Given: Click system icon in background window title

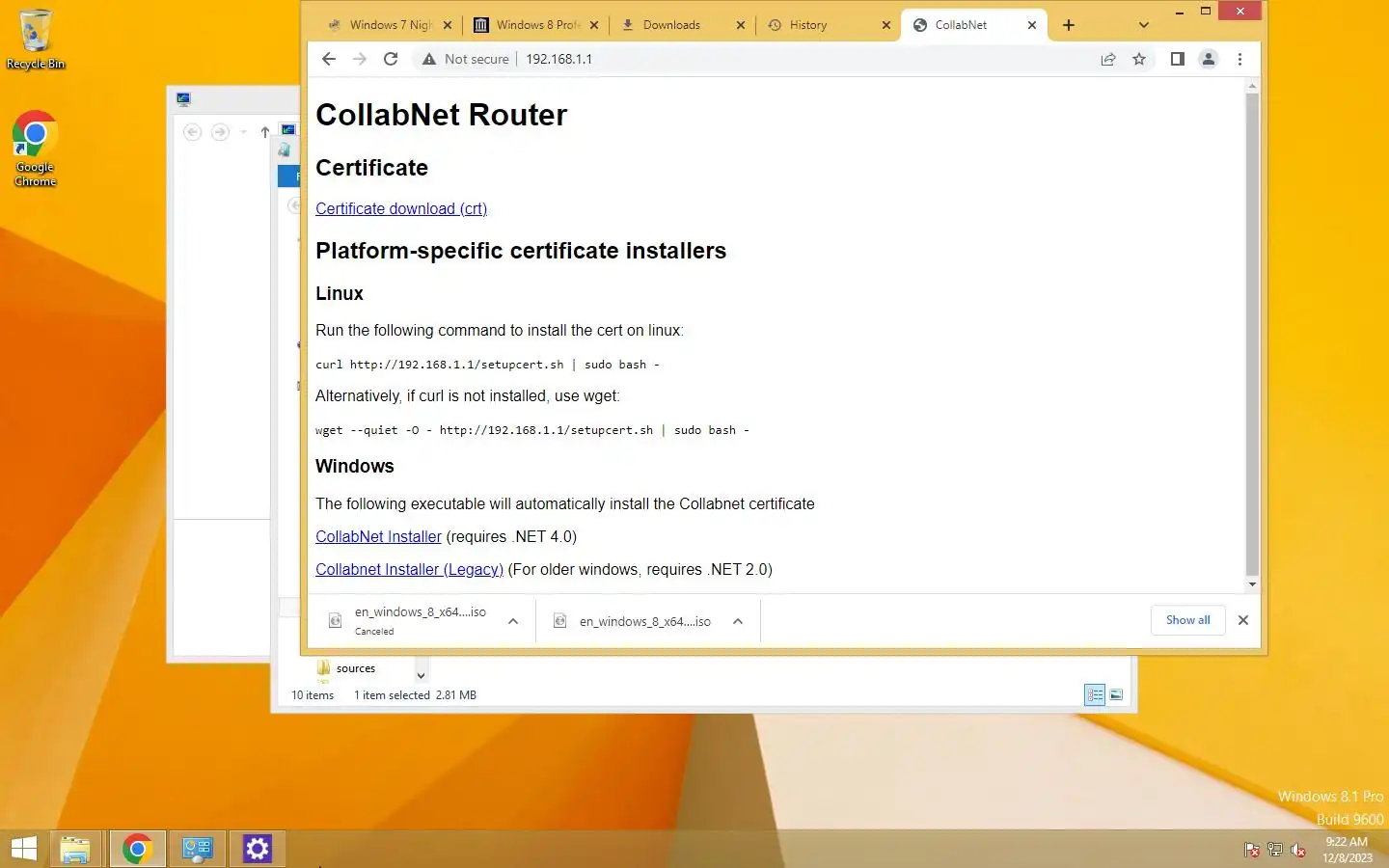Looking at the screenshot, I should click(x=184, y=98).
